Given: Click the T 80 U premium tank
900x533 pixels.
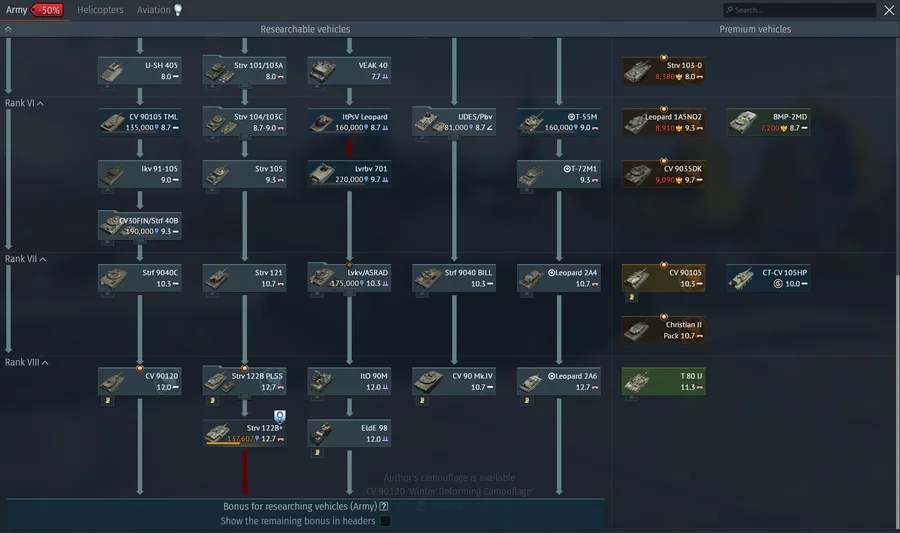Looking at the screenshot, I should (x=663, y=381).
